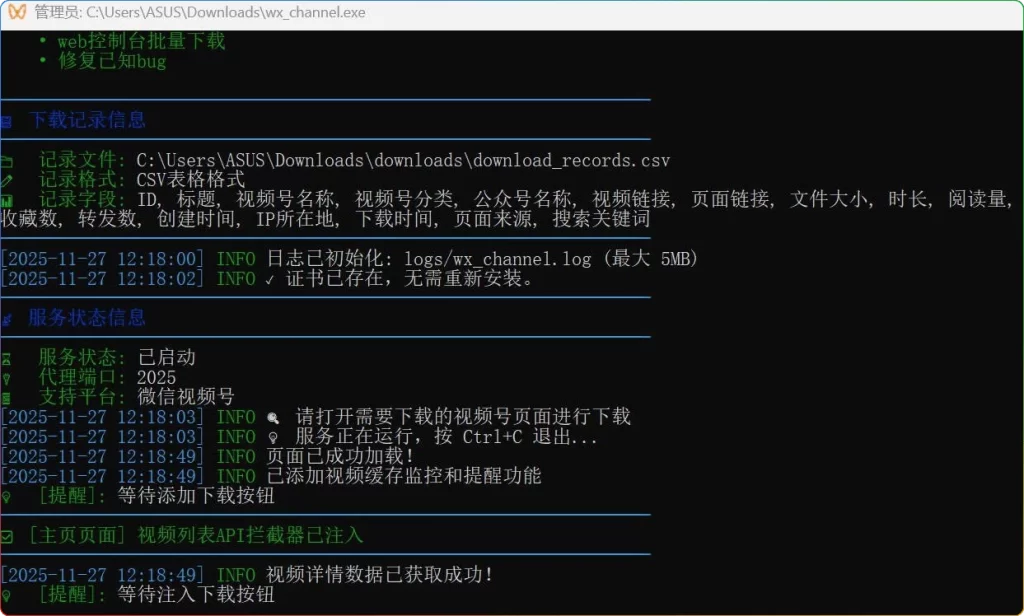Click the wx_channel butterfly logo icon
Screen dimensions: 1024x616
[12, 11]
